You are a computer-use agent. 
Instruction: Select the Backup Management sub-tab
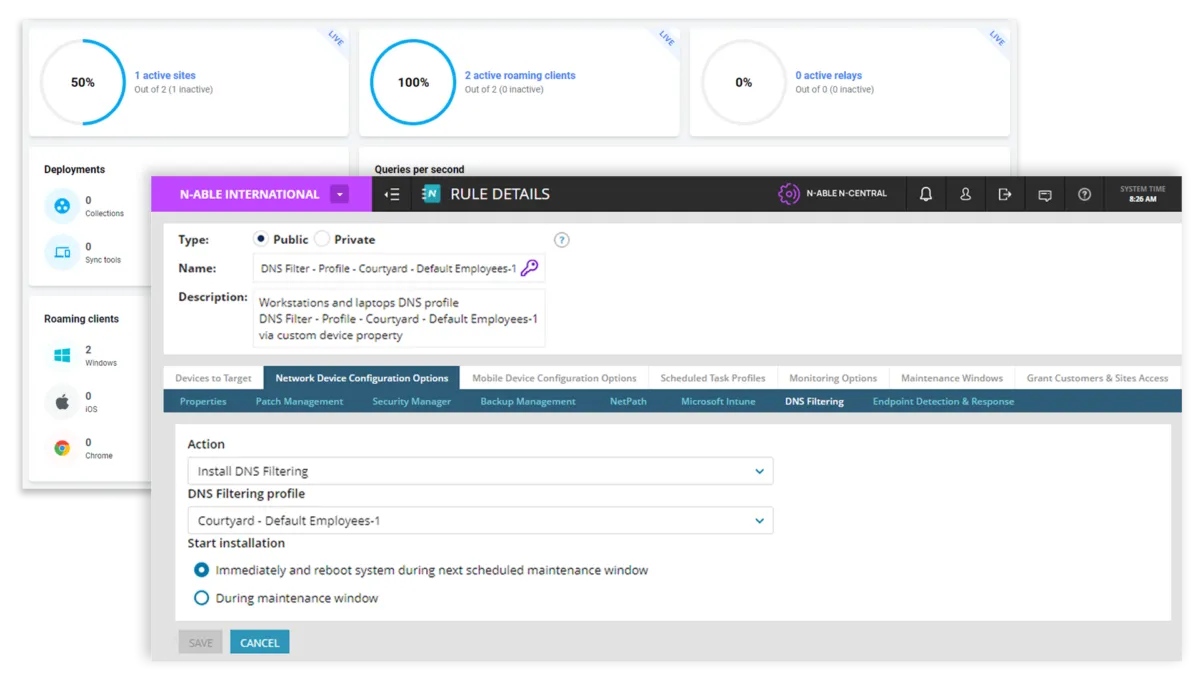(528, 401)
